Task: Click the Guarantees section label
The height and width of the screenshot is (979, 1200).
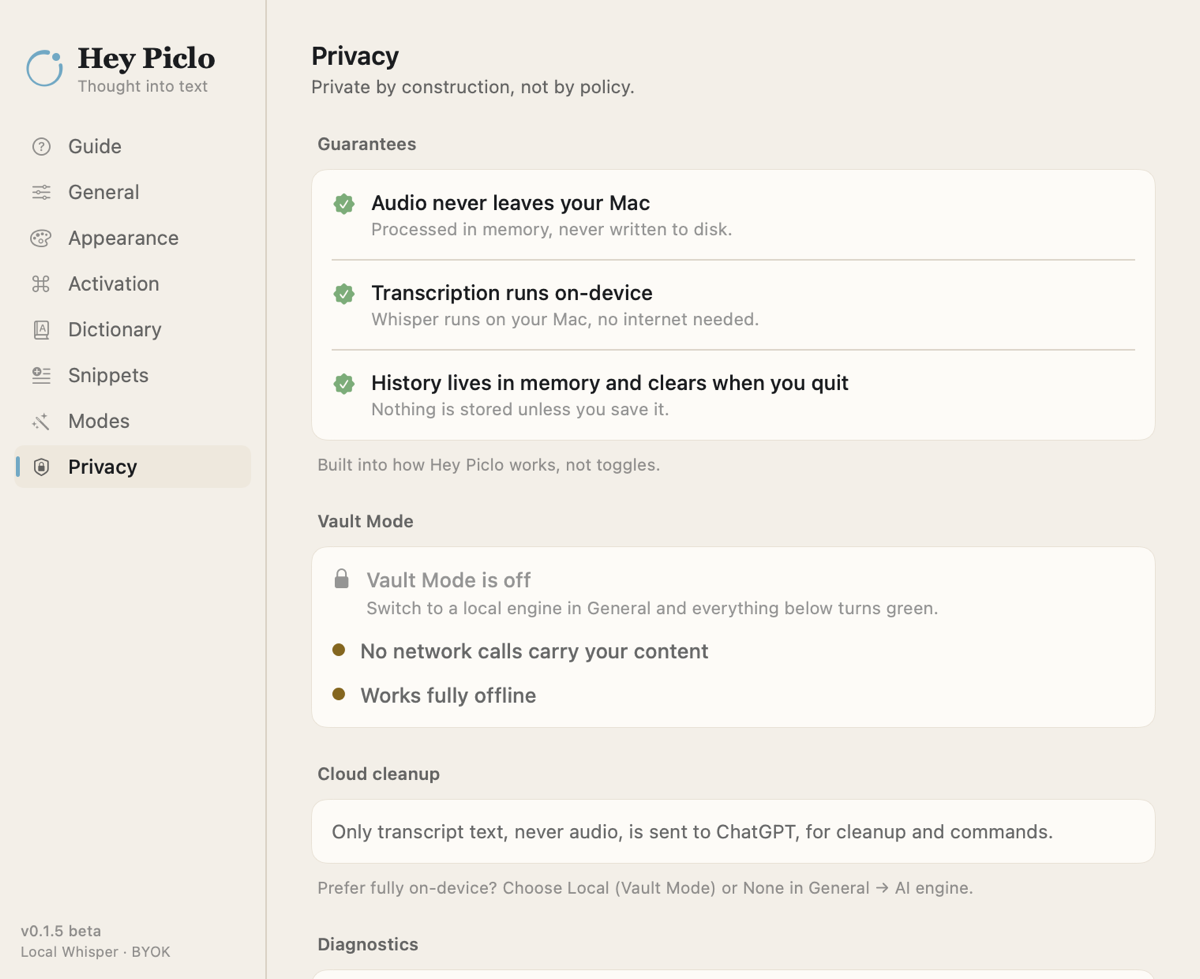Action: [x=367, y=144]
